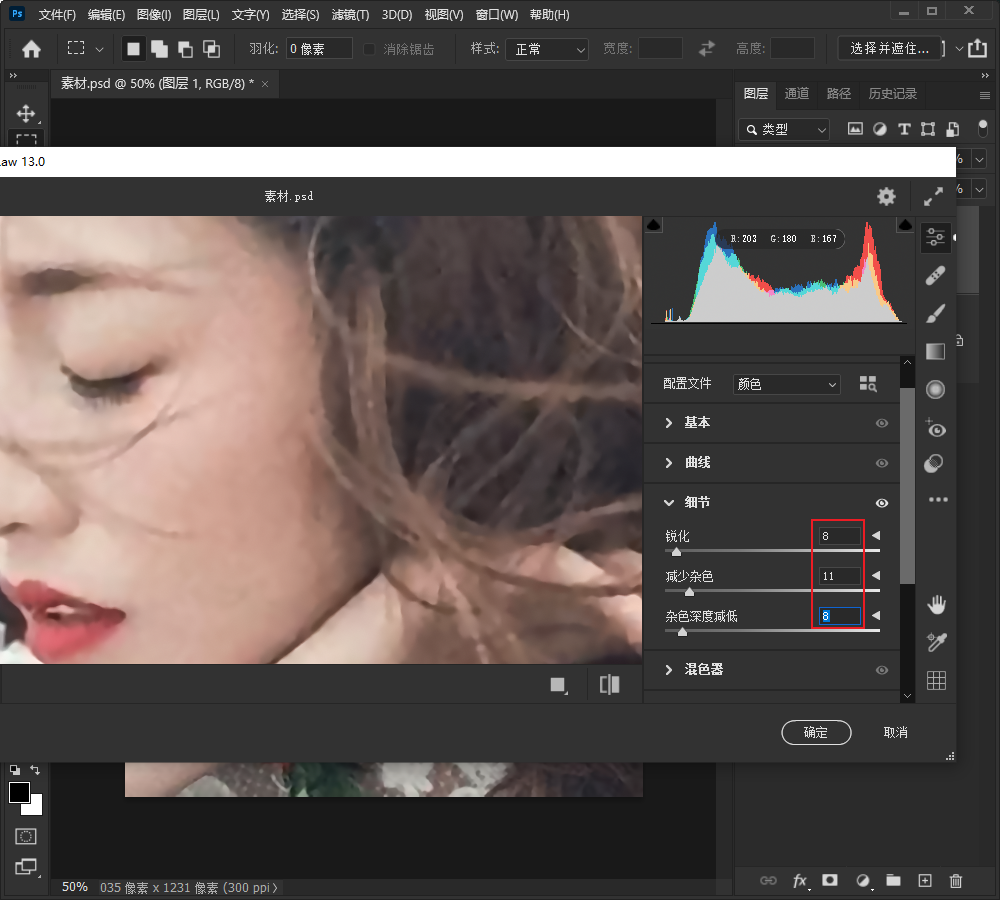Expand the 混色器 section
The height and width of the screenshot is (900, 1000).
click(669, 670)
